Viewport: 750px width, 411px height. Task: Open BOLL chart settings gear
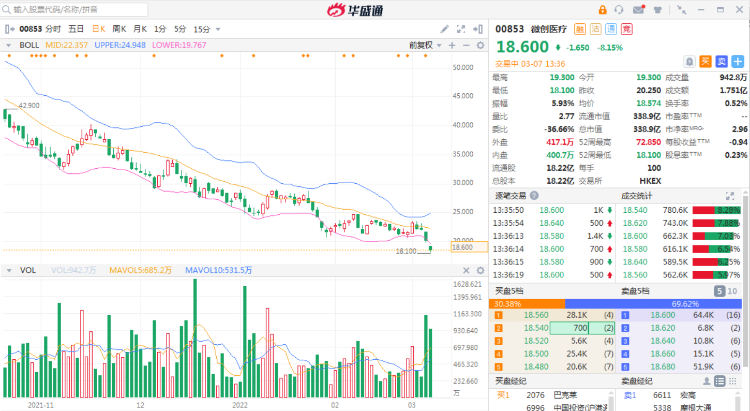[x=480, y=45]
